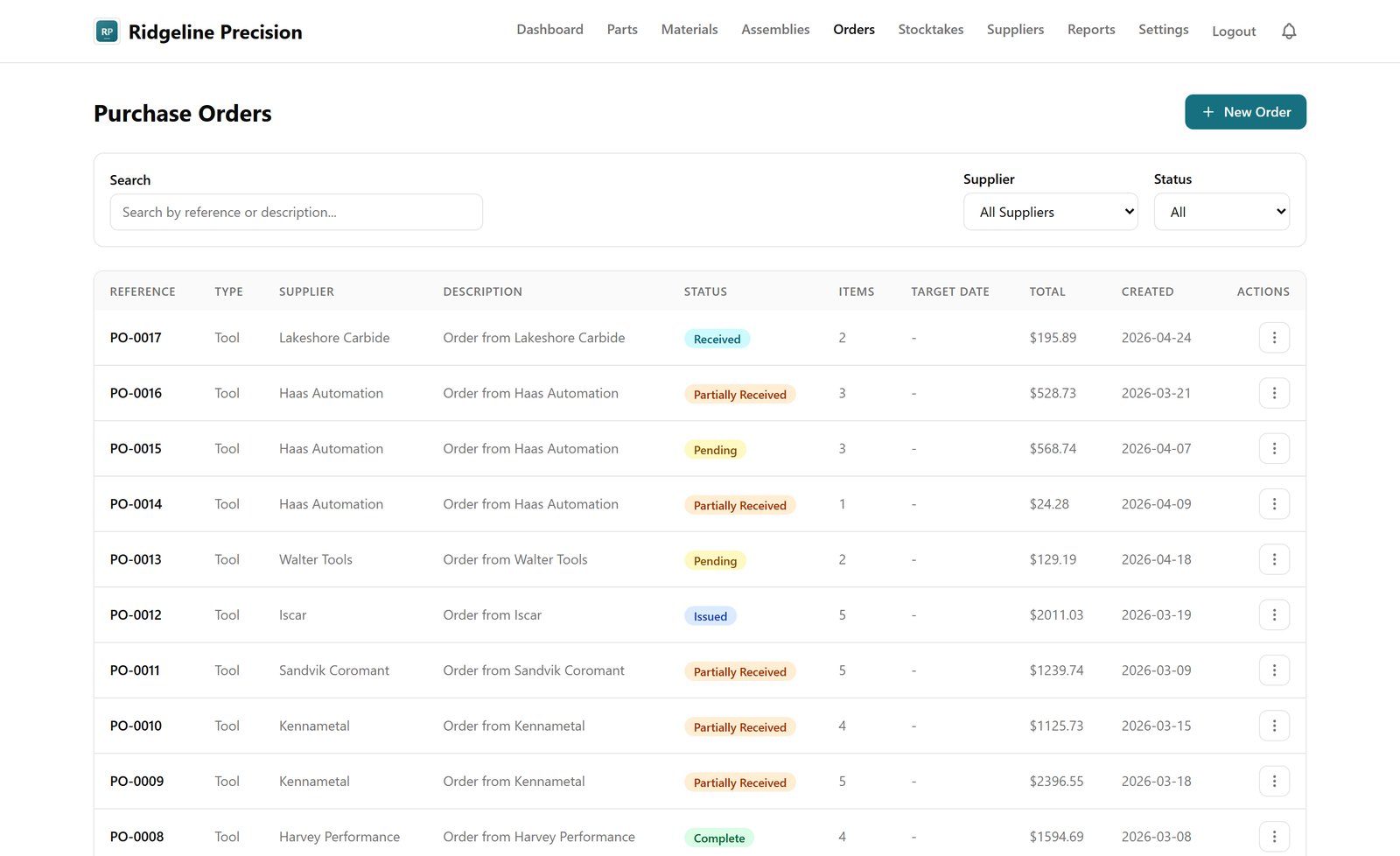1400x856 pixels.
Task: Open actions menu for PO-0008
Action: click(1274, 837)
